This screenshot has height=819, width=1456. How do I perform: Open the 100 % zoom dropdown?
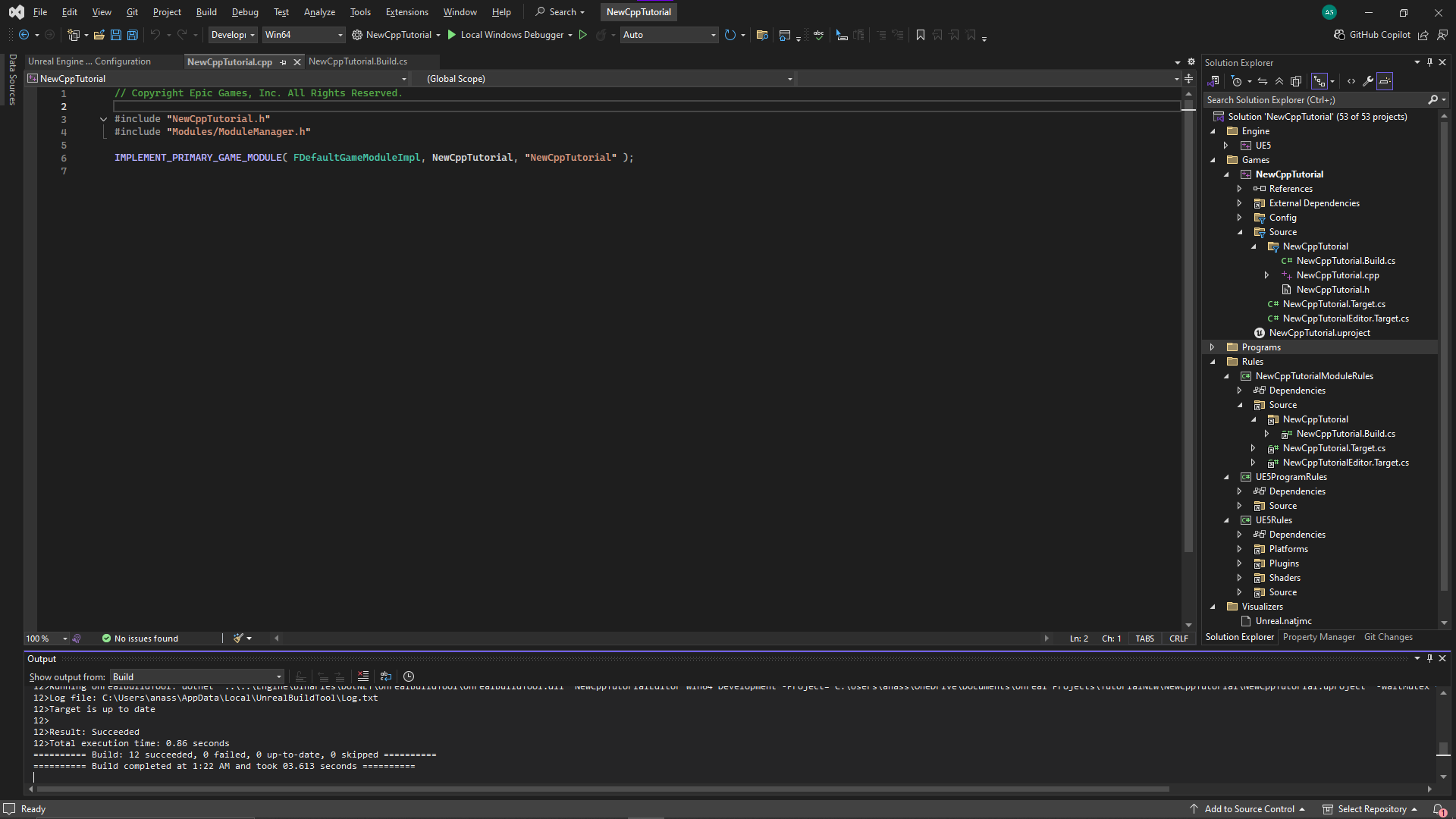click(46, 639)
